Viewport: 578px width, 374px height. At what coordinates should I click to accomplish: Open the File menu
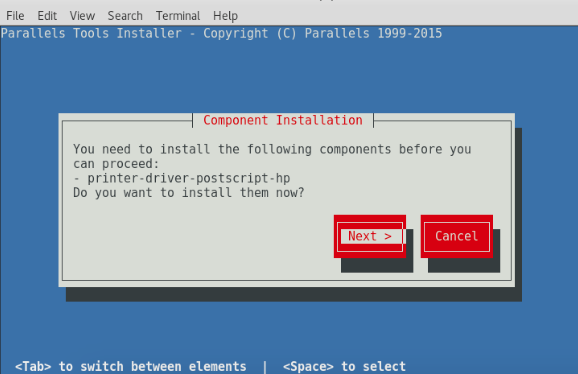click(15, 16)
